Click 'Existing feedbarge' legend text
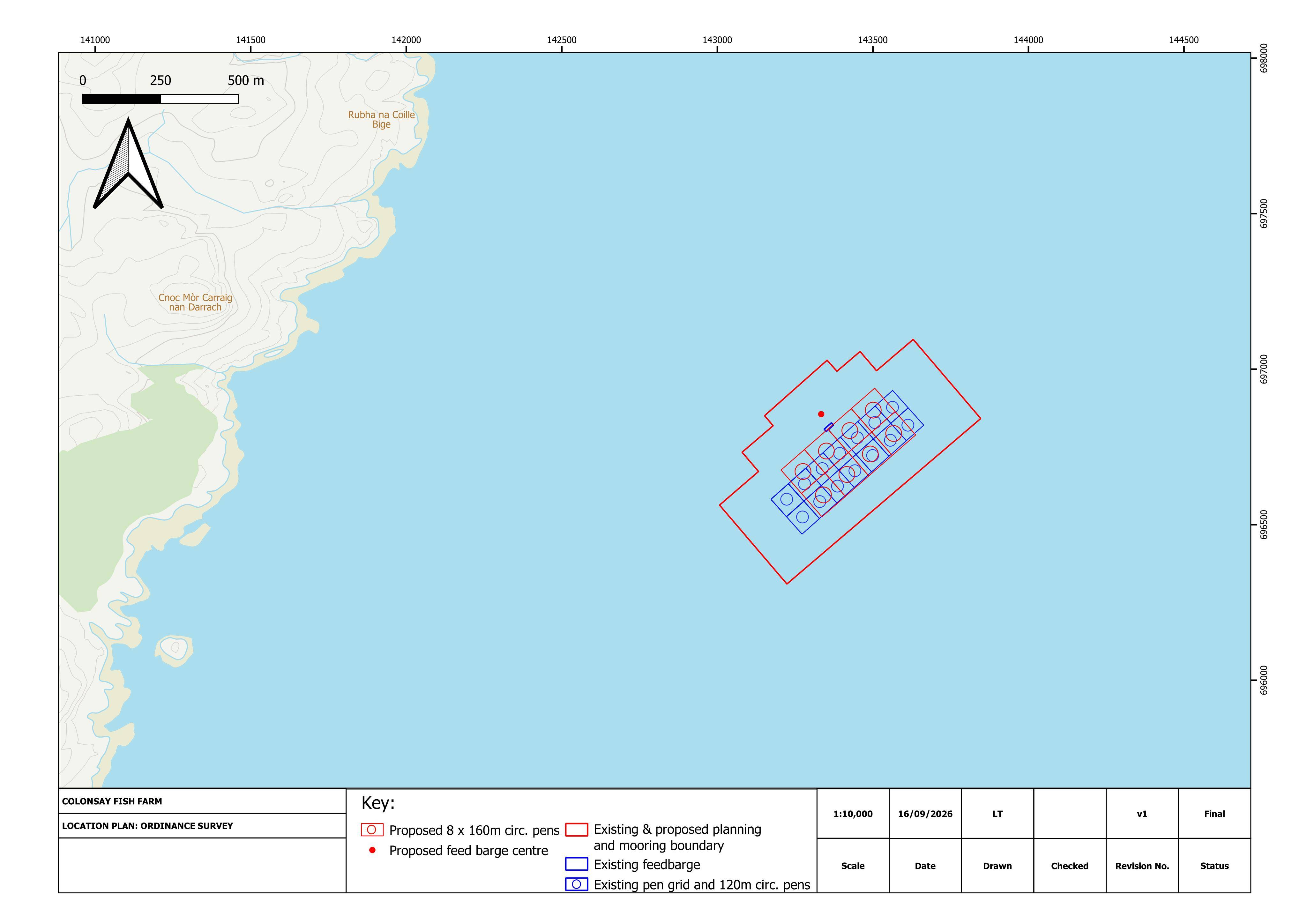 point(647,865)
